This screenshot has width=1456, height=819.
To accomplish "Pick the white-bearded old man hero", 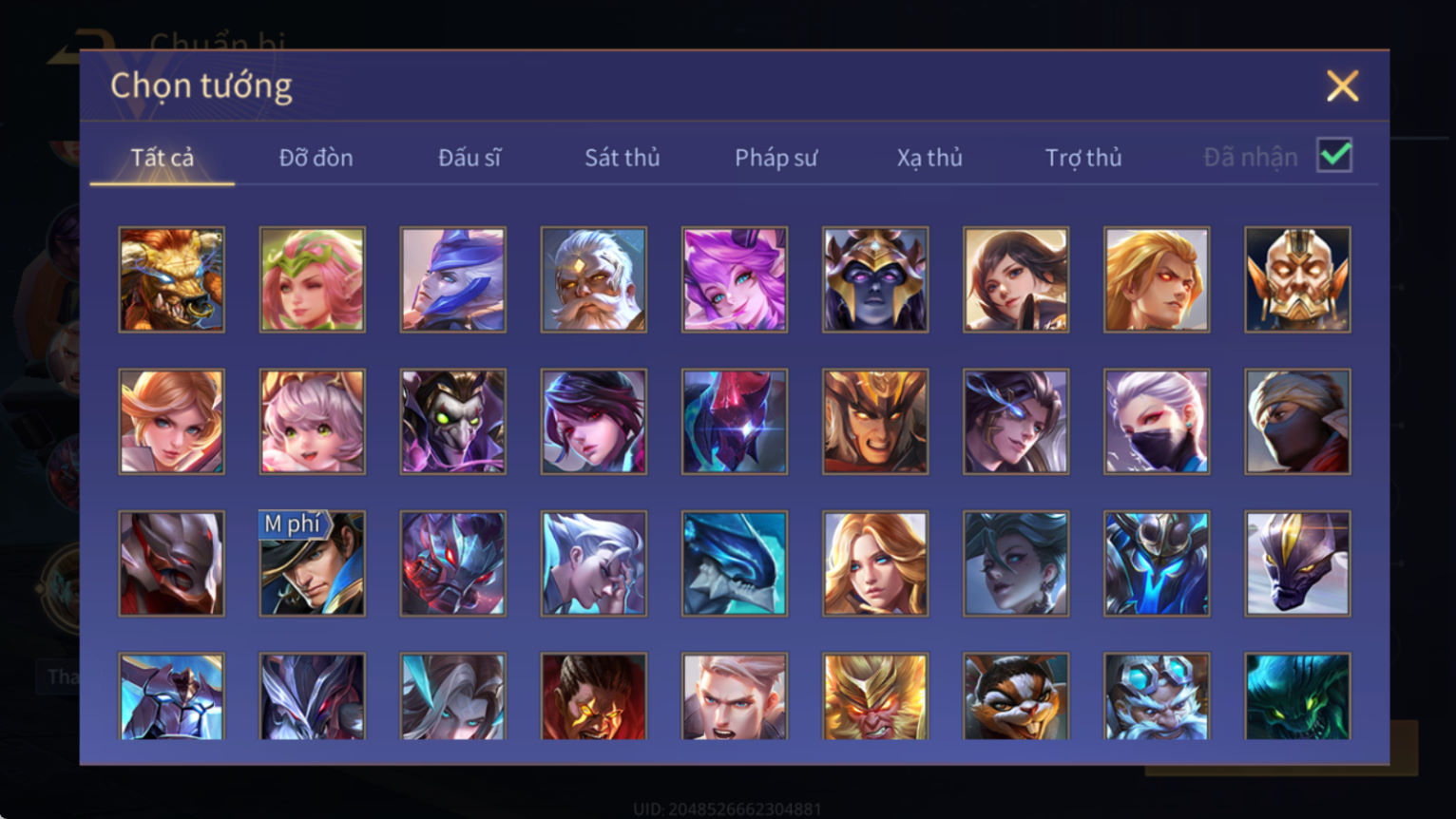I will pos(594,279).
